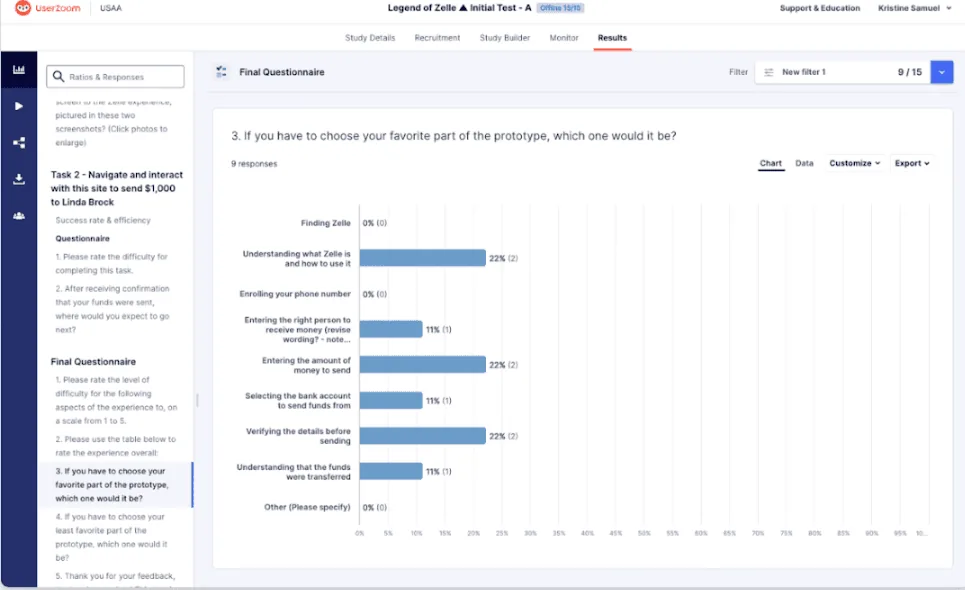Click the 'Entering the amount of money' bar
Screen dimensions: 965x590
pyautogui.click(x=423, y=364)
